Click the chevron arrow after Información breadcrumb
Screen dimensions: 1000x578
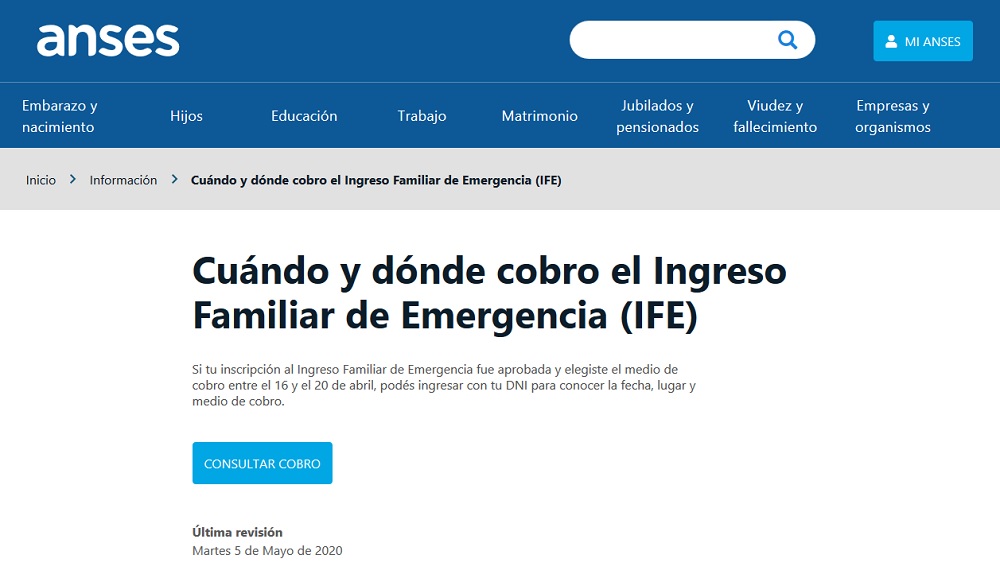[x=174, y=180]
